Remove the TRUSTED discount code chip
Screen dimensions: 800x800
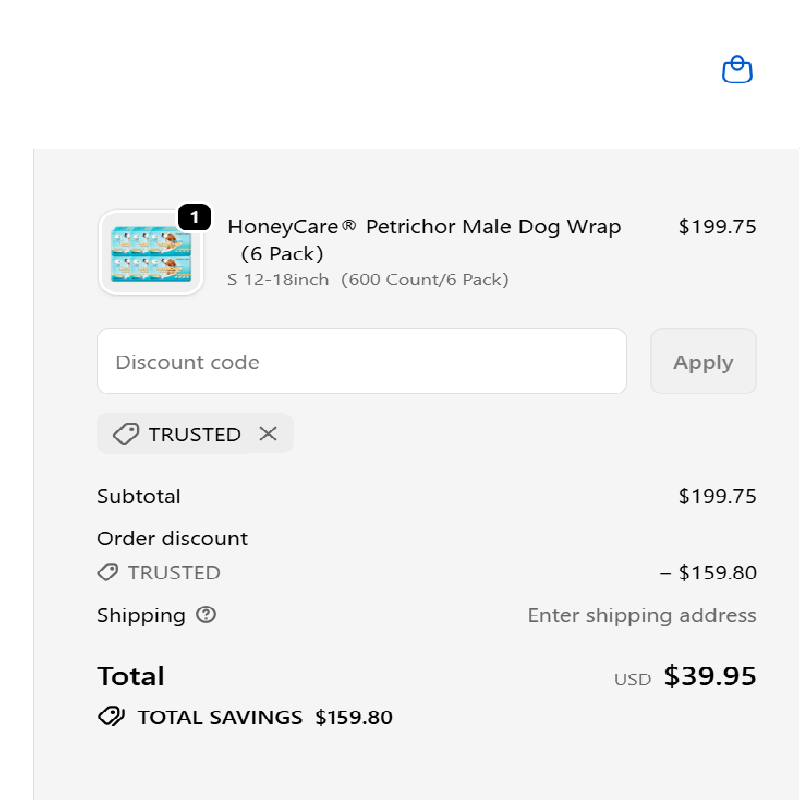(267, 434)
